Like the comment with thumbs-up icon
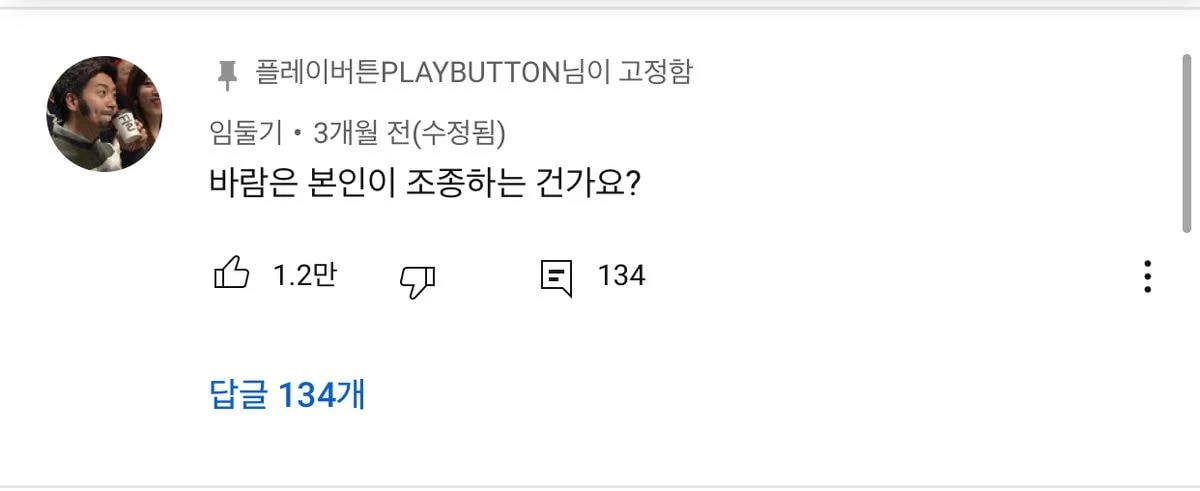Screen dimensions: 1200x491 click(x=231, y=275)
